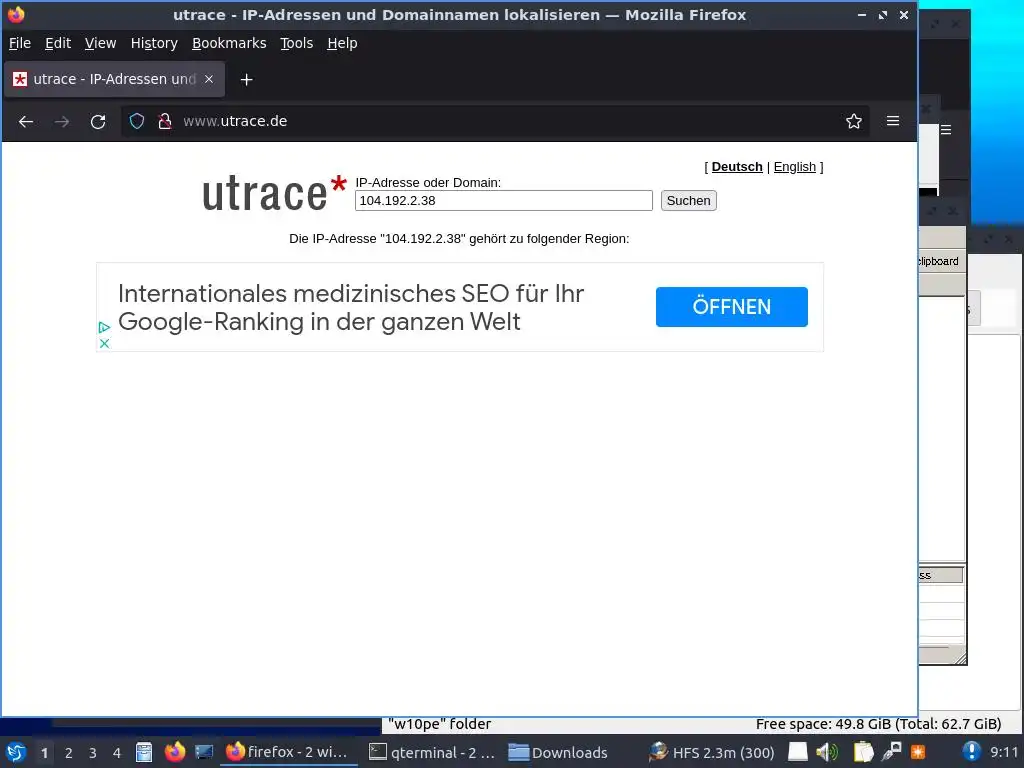This screenshot has width=1024, height=768.
Task: Click the utrace logo
Action: point(274,193)
